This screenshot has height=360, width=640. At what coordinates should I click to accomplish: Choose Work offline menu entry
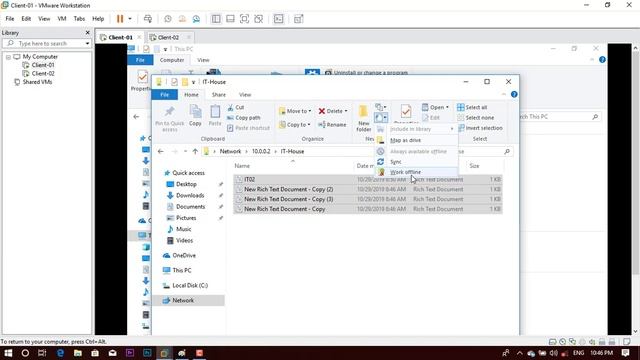tap(416, 172)
